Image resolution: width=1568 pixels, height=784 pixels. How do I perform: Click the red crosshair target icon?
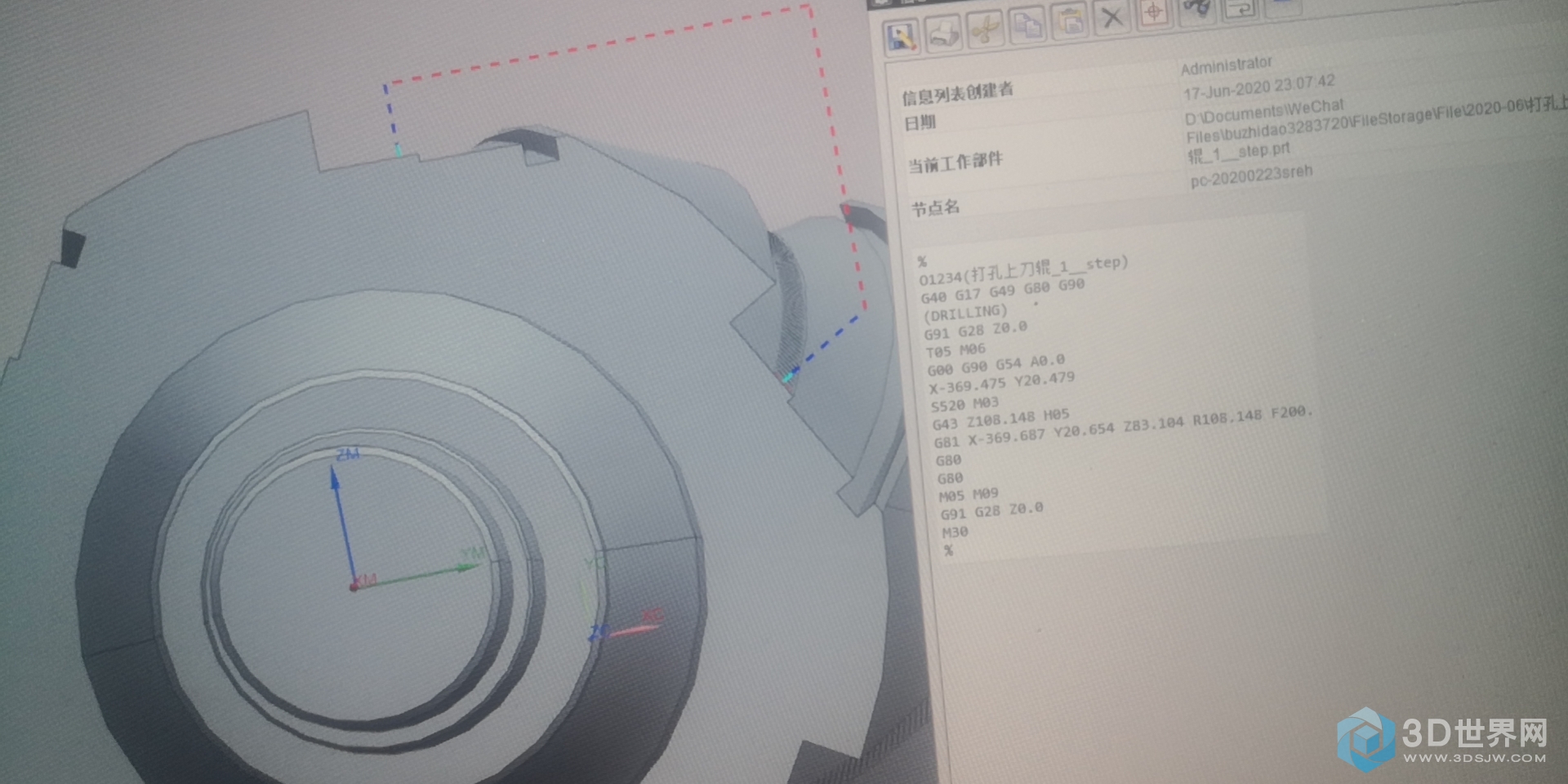[1154, 11]
